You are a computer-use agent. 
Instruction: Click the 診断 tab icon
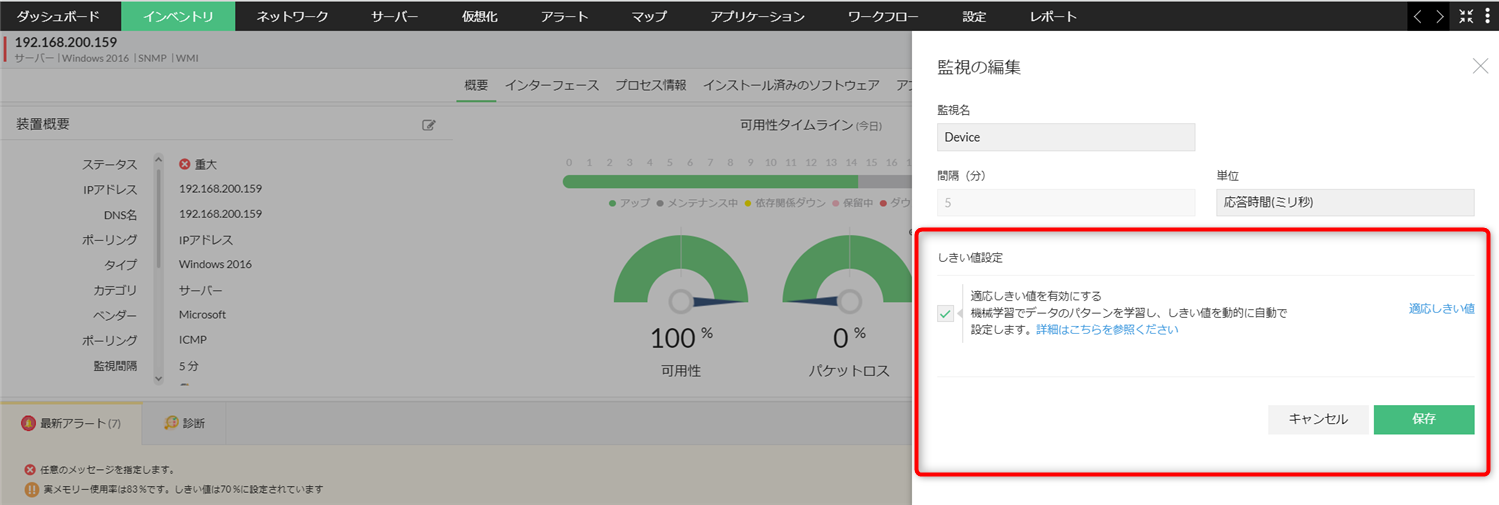171,423
